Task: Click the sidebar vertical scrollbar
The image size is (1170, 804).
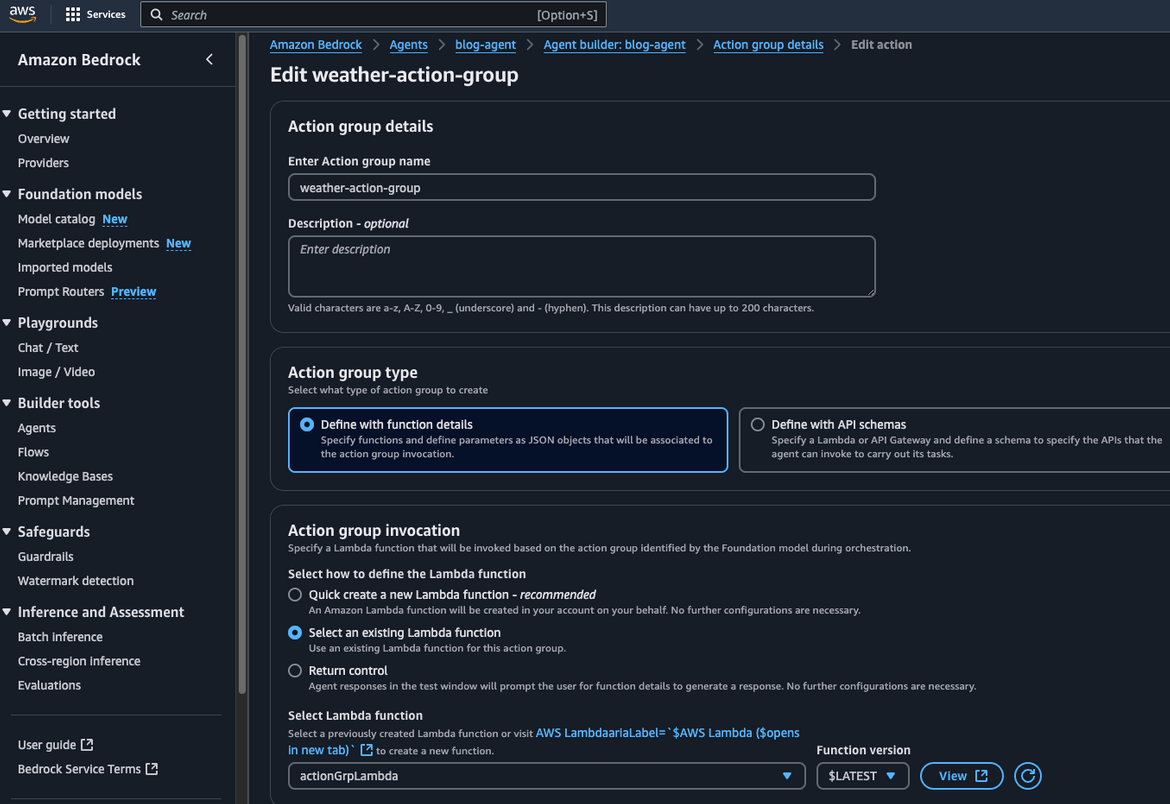Action: coord(242,366)
